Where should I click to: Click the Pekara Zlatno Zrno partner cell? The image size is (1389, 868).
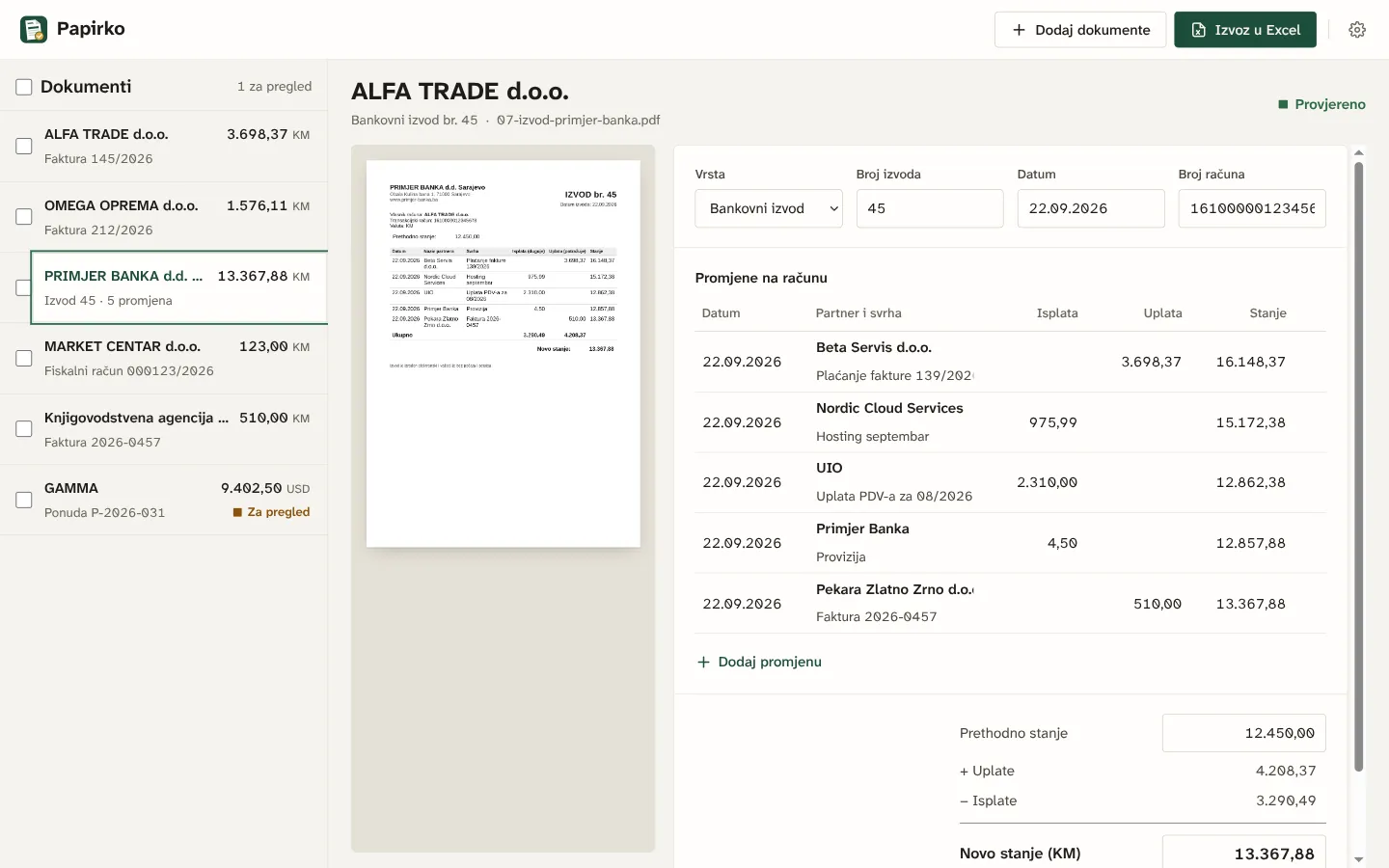(x=894, y=589)
